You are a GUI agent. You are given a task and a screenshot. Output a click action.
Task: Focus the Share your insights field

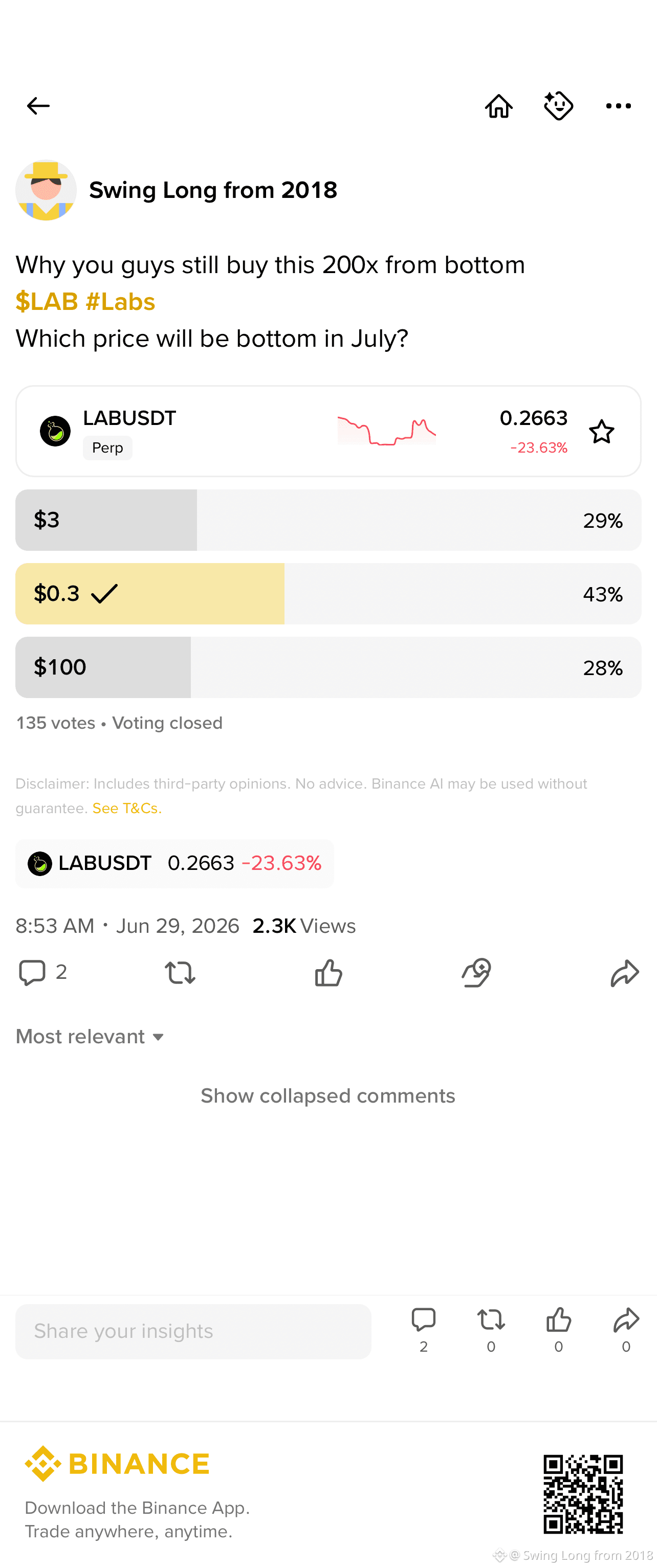click(193, 1331)
